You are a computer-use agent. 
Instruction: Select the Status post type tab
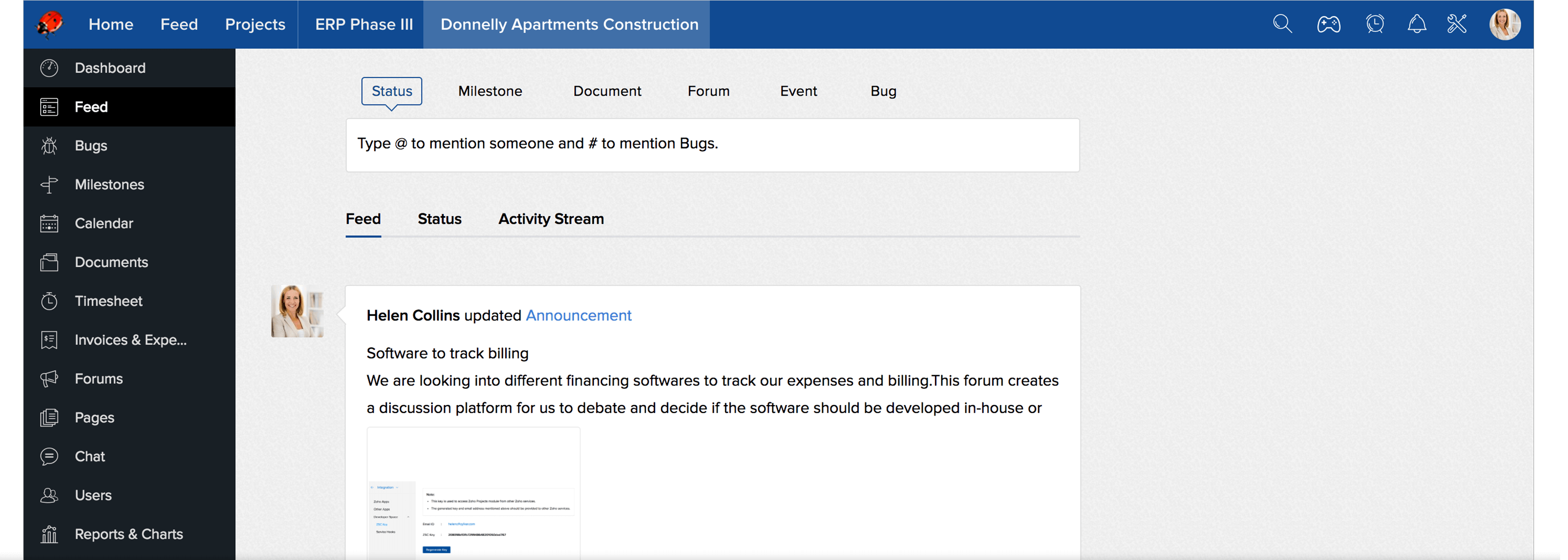[x=392, y=91]
